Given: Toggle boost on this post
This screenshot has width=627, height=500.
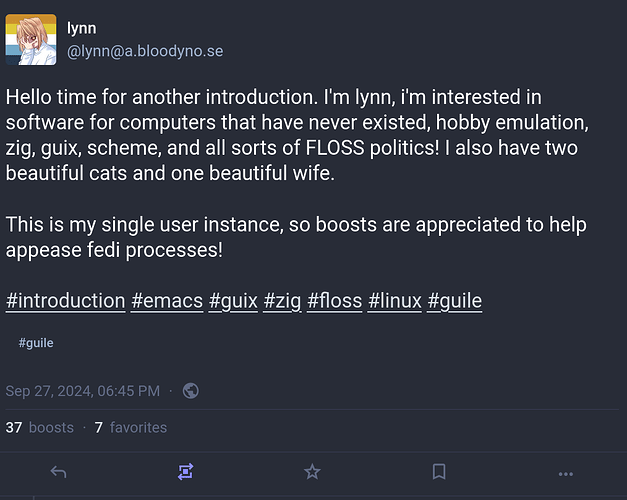Looking at the screenshot, I should click(185, 471).
